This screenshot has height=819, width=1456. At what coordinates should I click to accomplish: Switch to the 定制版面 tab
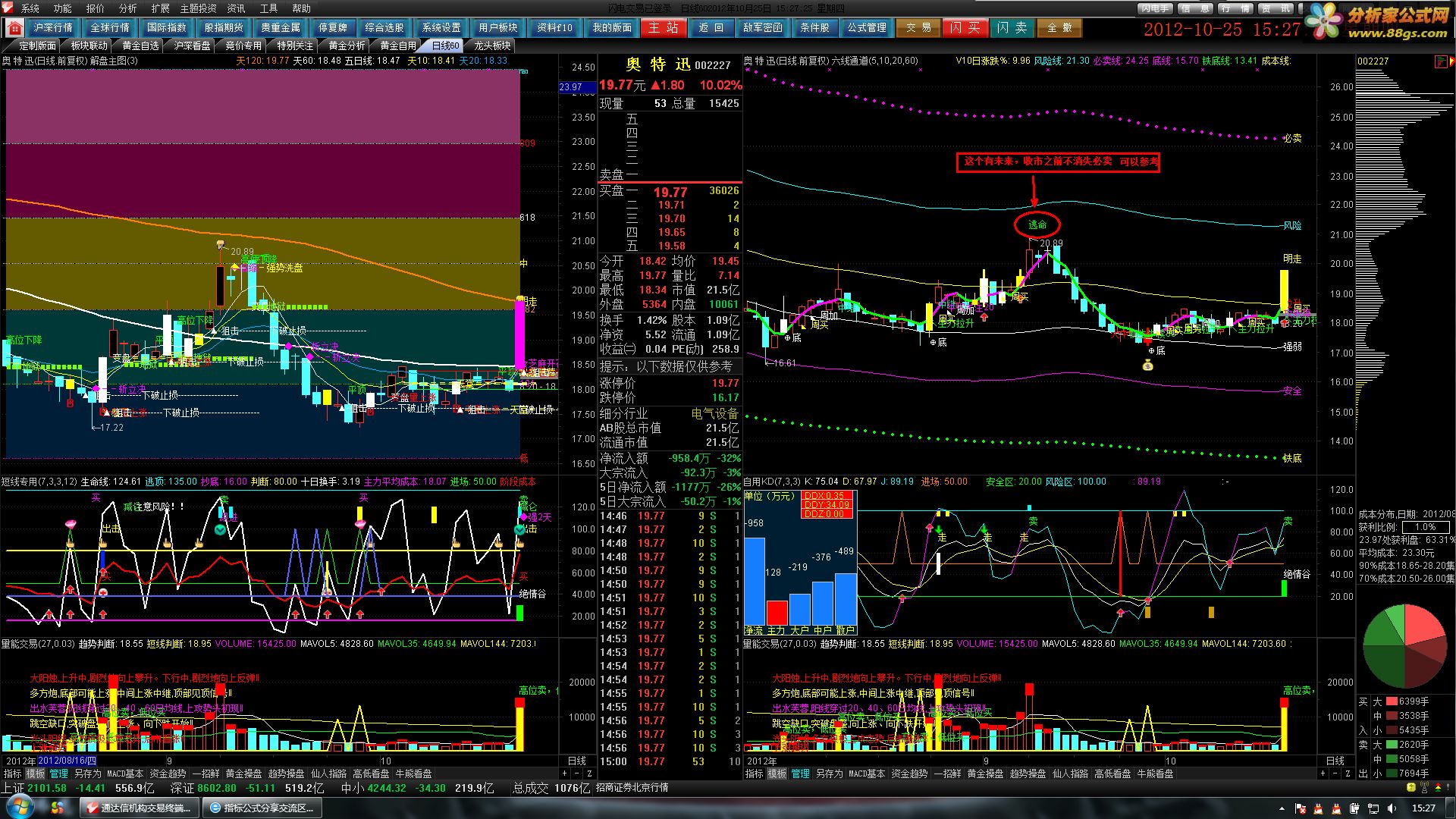(x=38, y=45)
